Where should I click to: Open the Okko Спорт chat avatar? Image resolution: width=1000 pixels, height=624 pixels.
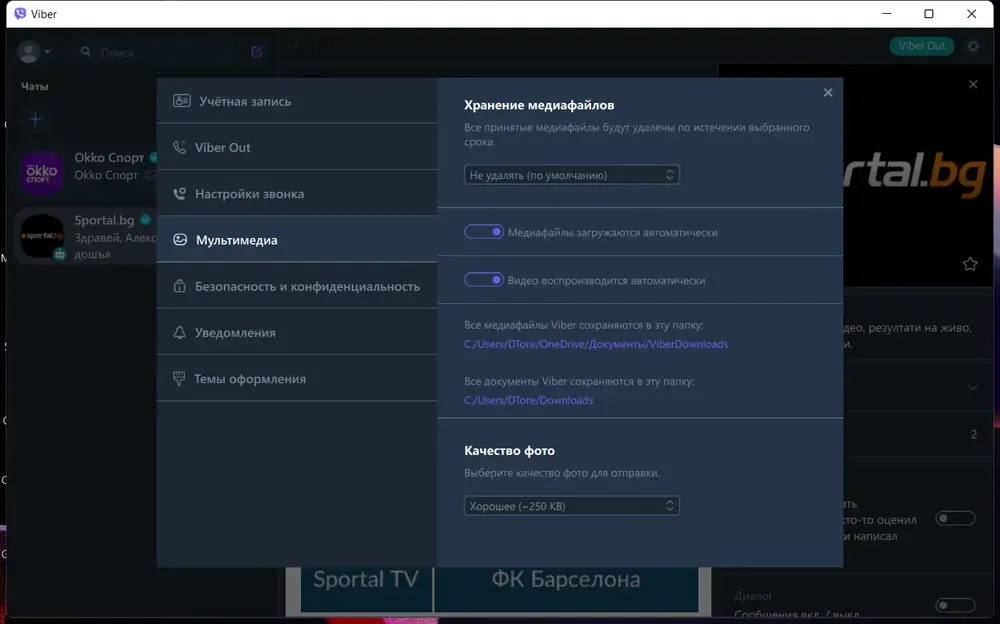point(41,173)
